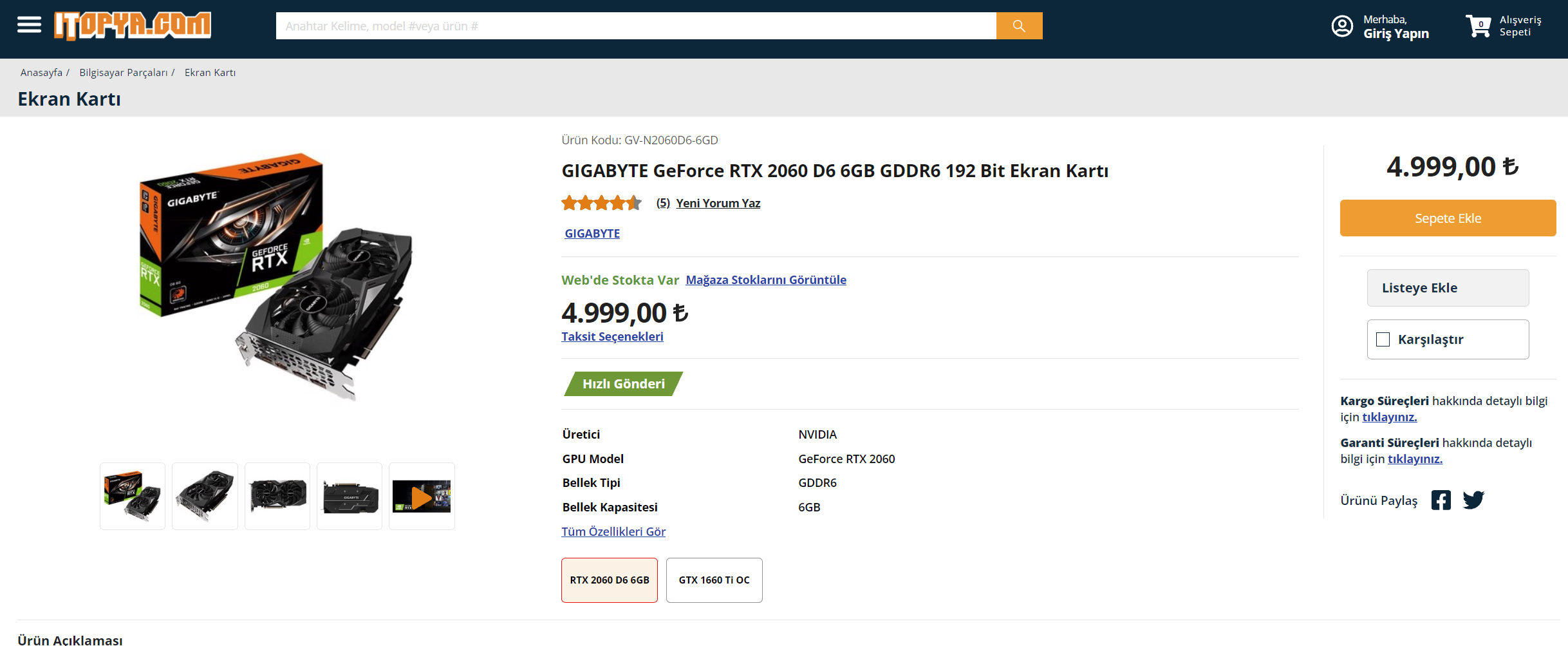Open Kargo Süreçleri tıklayınız link
Image resolution: width=1568 pixels, height=646 pixels.
coord(1390,417)
